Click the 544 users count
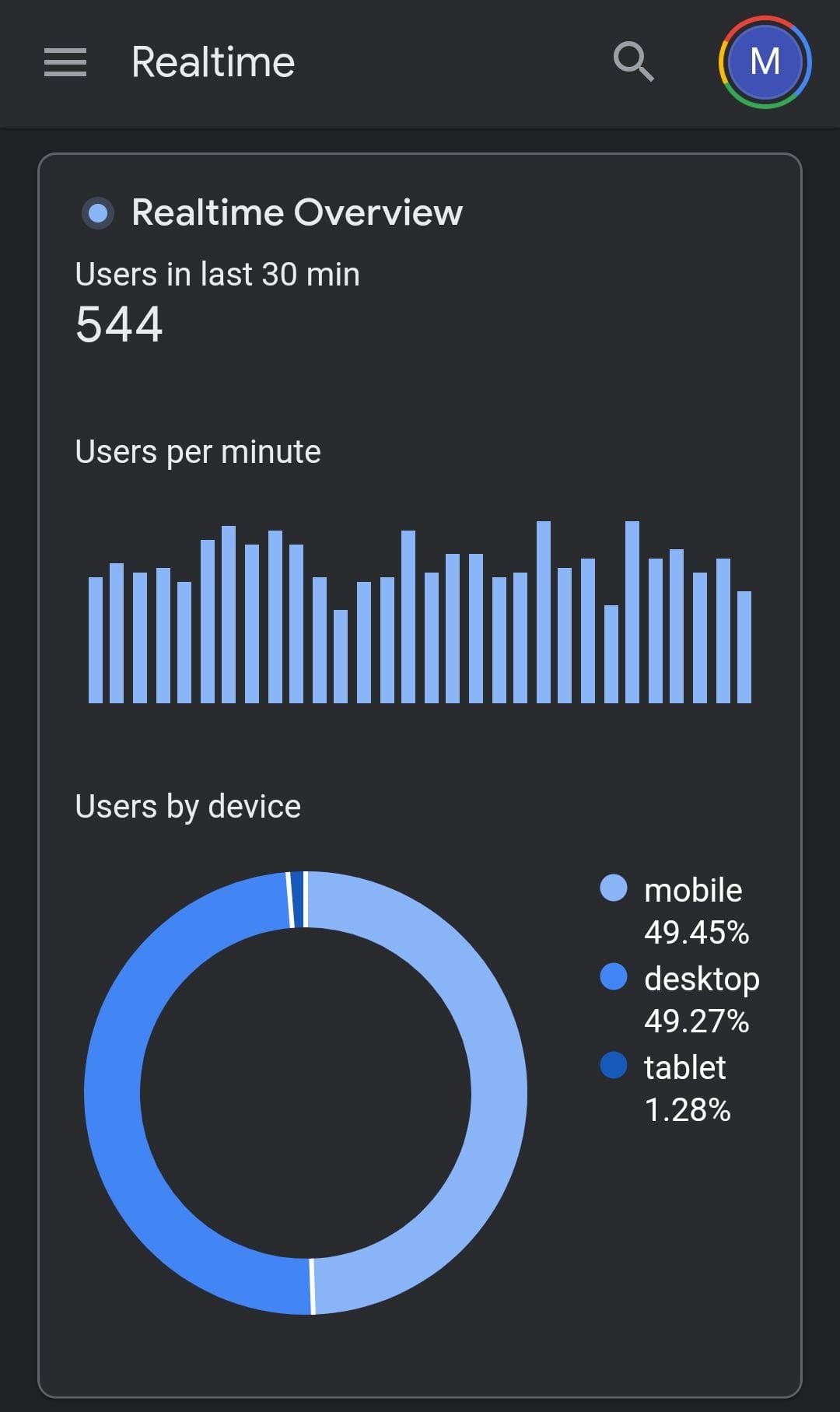The height and width of the screenshot is (1412, 840). pyautogui.click(x=119, y=324)
